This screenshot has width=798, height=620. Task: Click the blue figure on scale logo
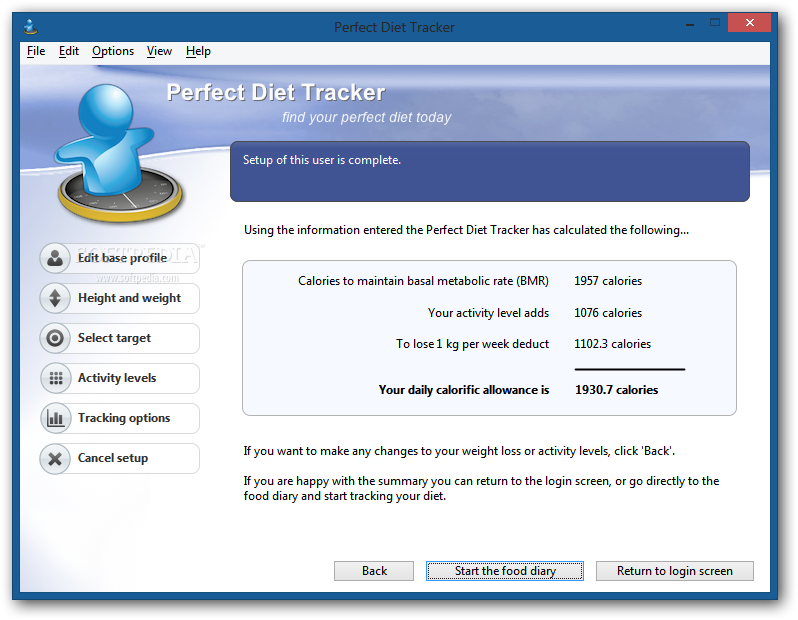click(x=120, y=153)
